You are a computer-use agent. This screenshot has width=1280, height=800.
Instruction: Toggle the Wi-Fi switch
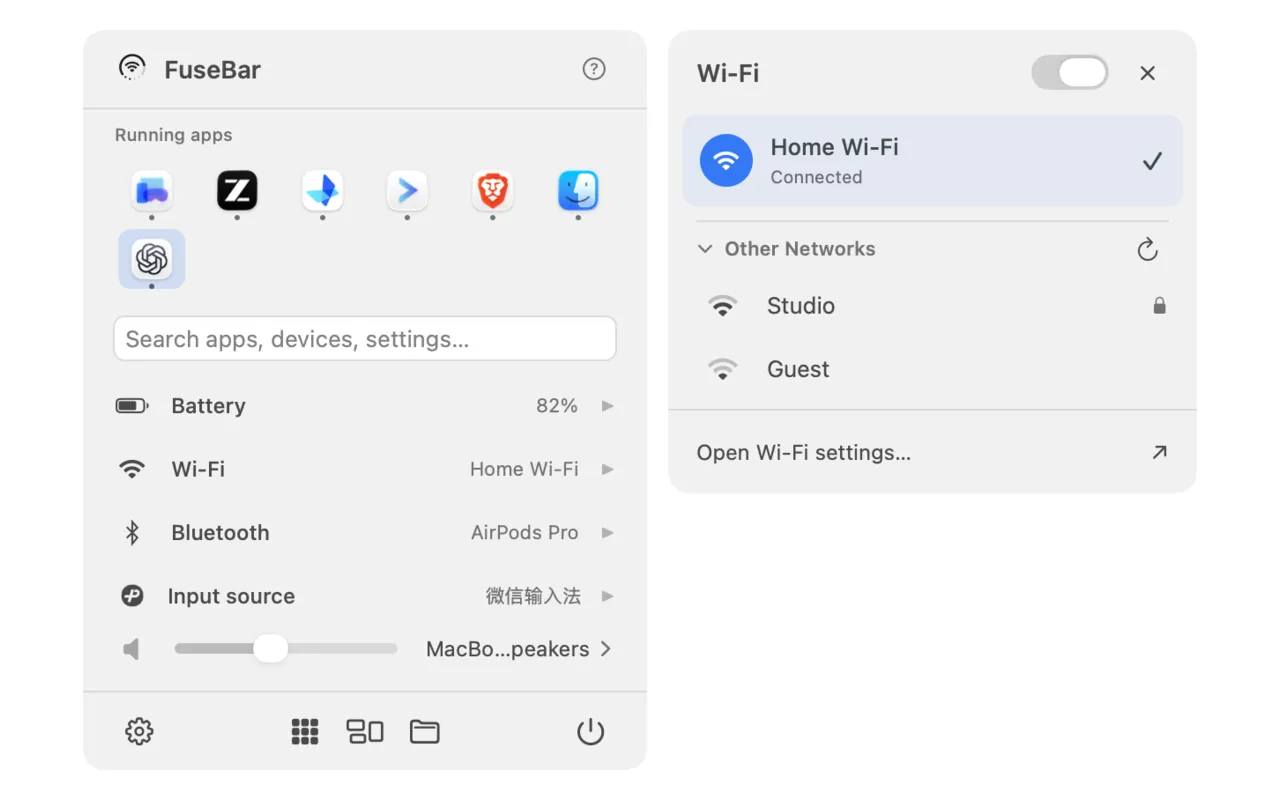point(1070,73)
